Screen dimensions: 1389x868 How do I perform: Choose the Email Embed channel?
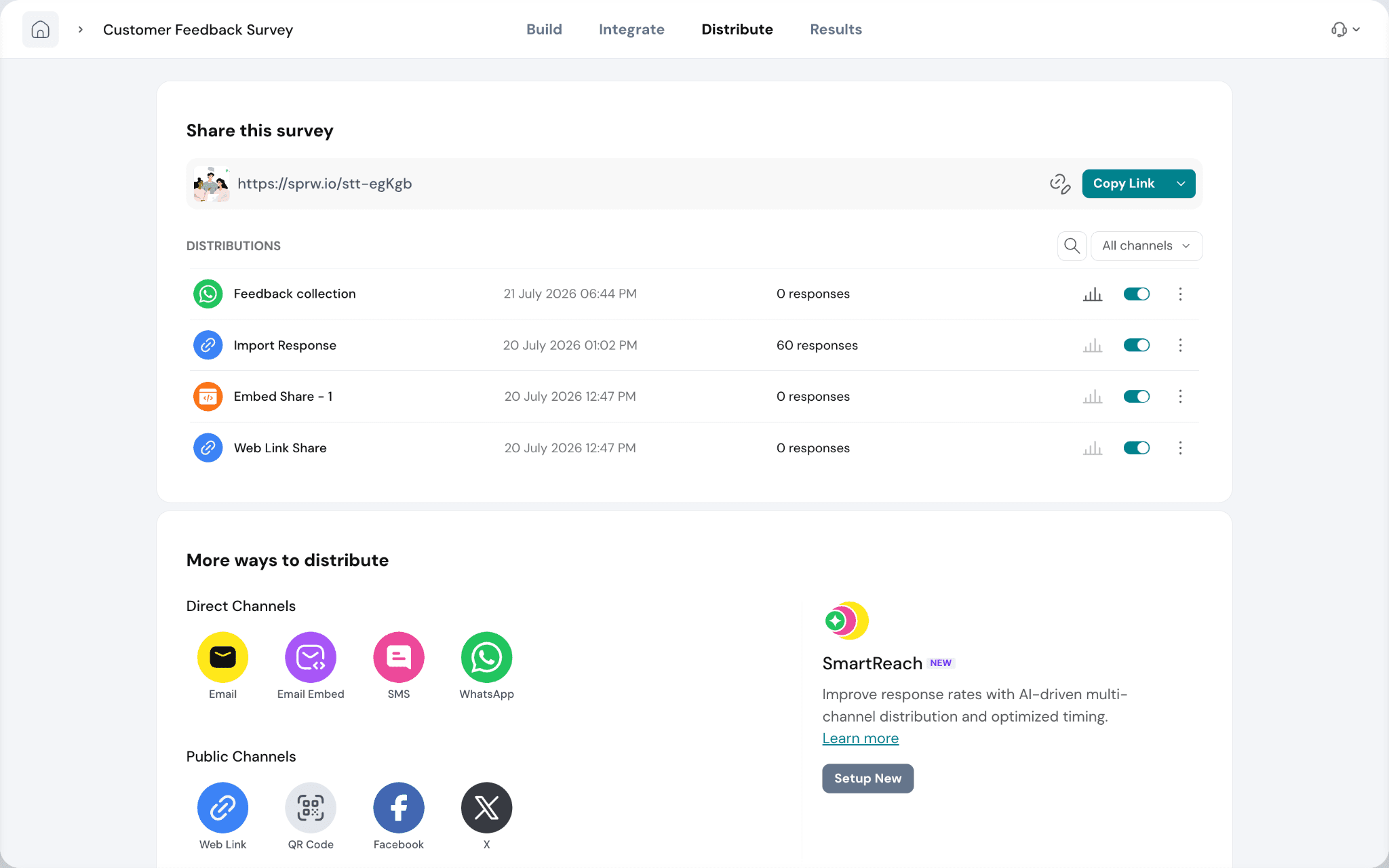[311, 657]
